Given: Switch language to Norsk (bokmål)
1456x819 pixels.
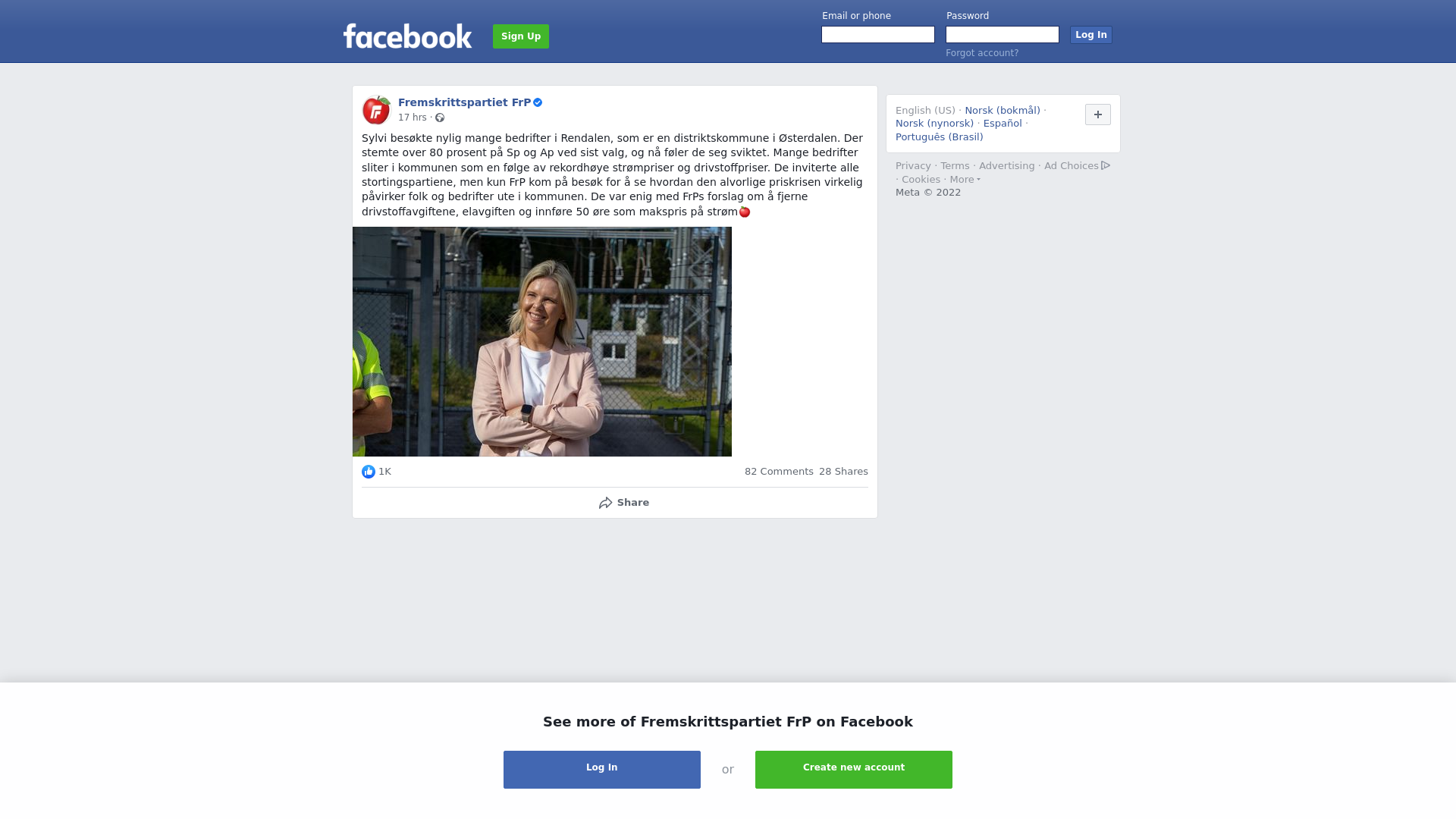Looking at the screenshot, I should pos(1003,111).
